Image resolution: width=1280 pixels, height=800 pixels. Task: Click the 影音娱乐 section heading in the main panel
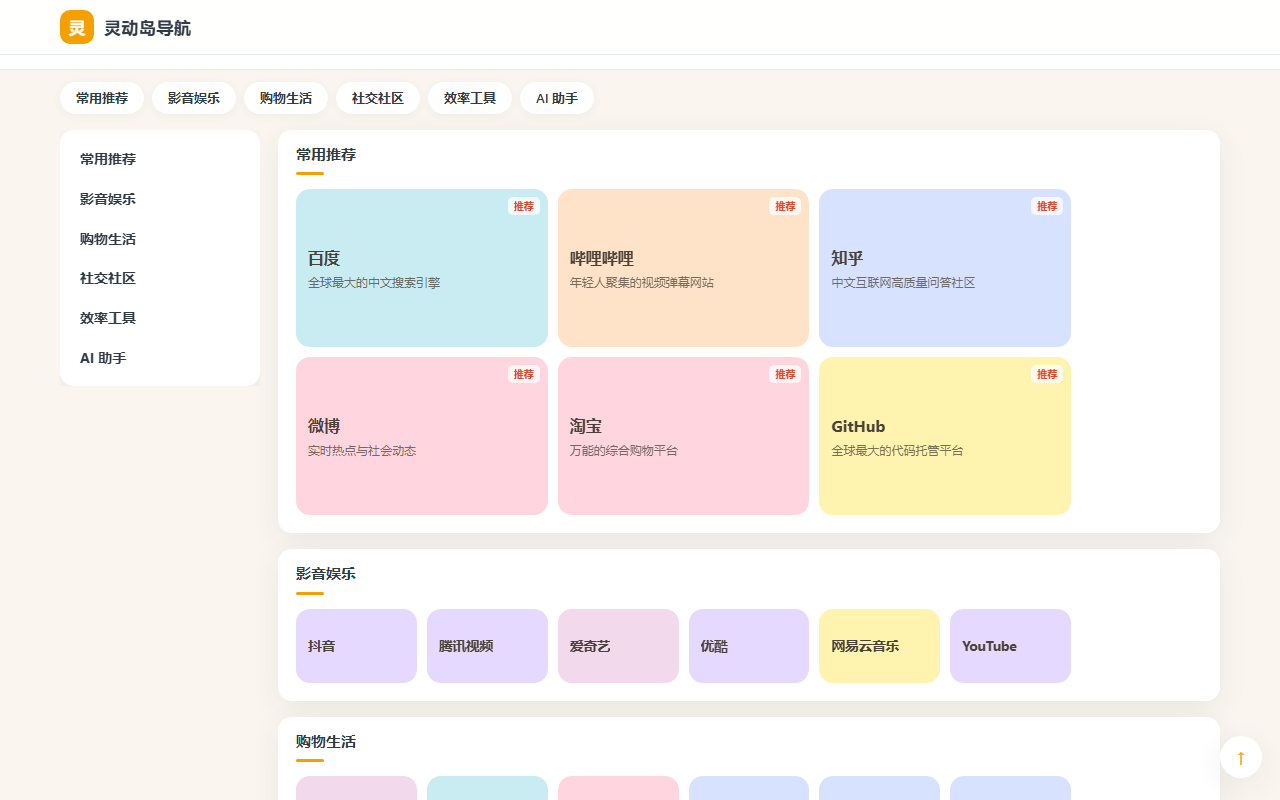326,574
